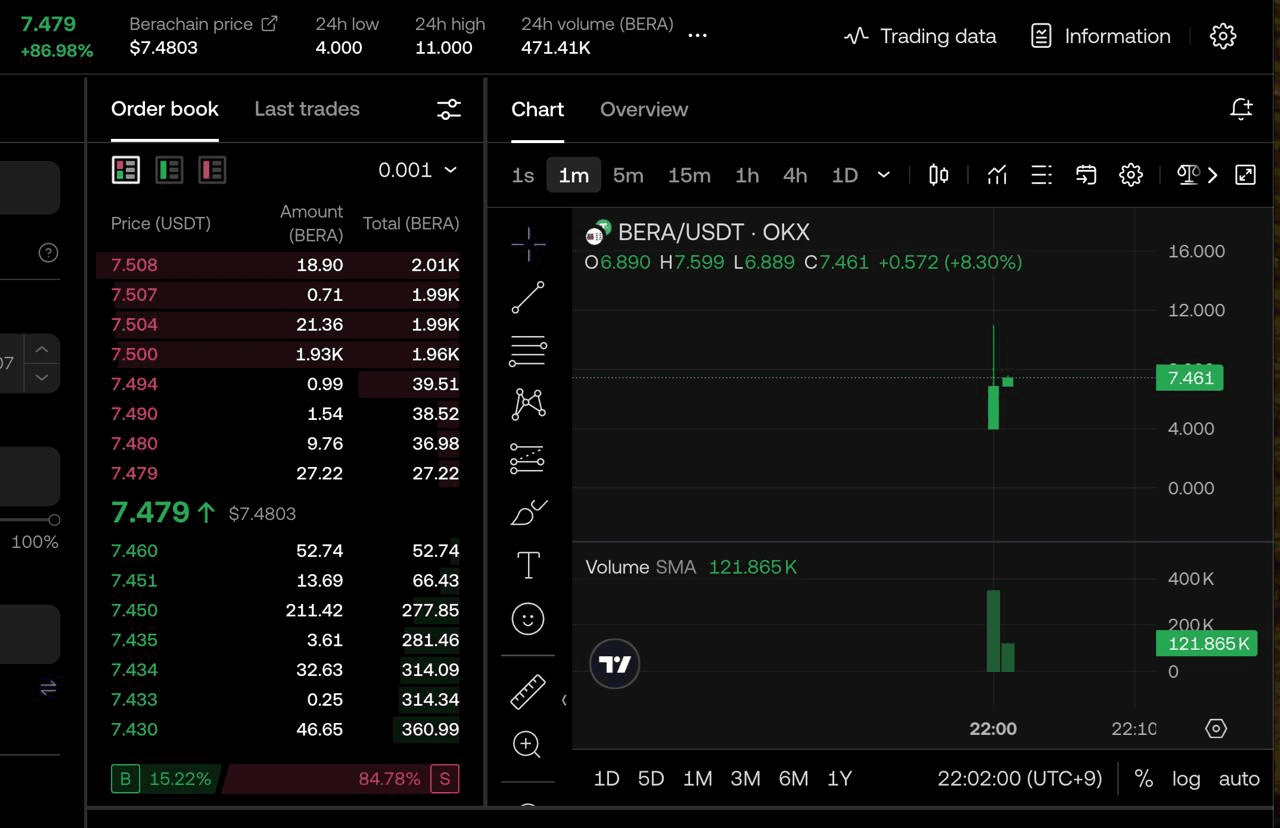1280x828 pixels.
Task: Select the 15m timeframe
Action: click(x=689, y=175)
